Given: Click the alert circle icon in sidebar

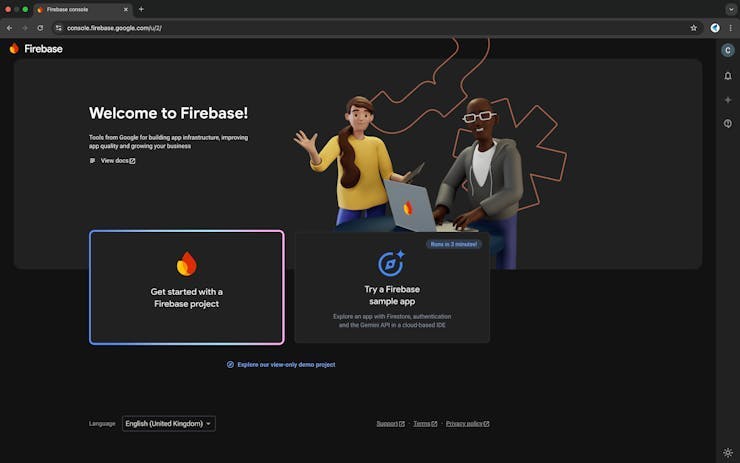Looking at the screenshot, I should [x=728, y=123].
